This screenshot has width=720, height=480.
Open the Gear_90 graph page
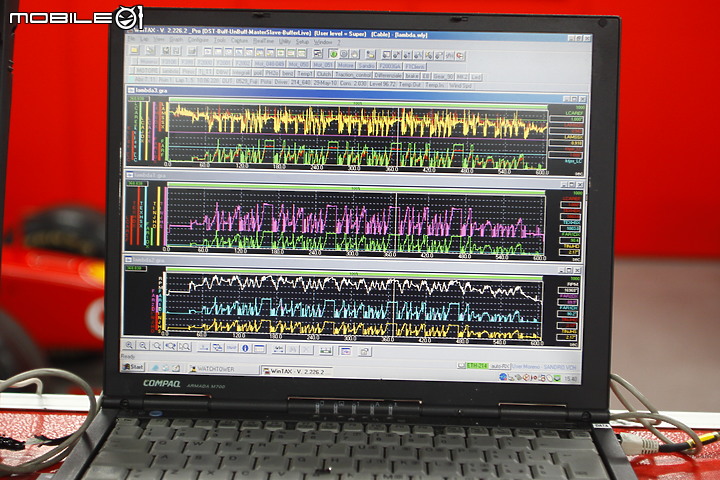443,76
